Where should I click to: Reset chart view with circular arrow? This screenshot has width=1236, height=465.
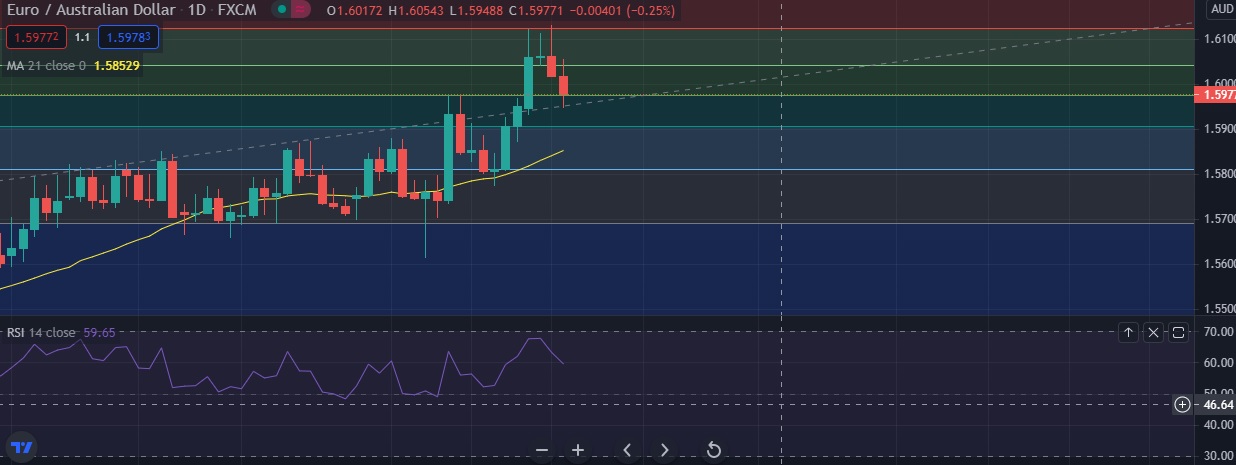pyautogui.click(x=714, y=450)
